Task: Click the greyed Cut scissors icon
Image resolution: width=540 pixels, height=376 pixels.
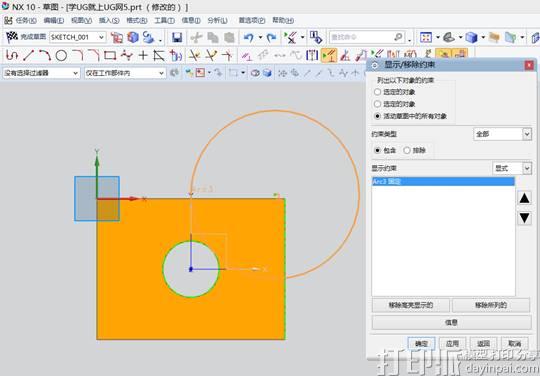Action: (196, 37)
